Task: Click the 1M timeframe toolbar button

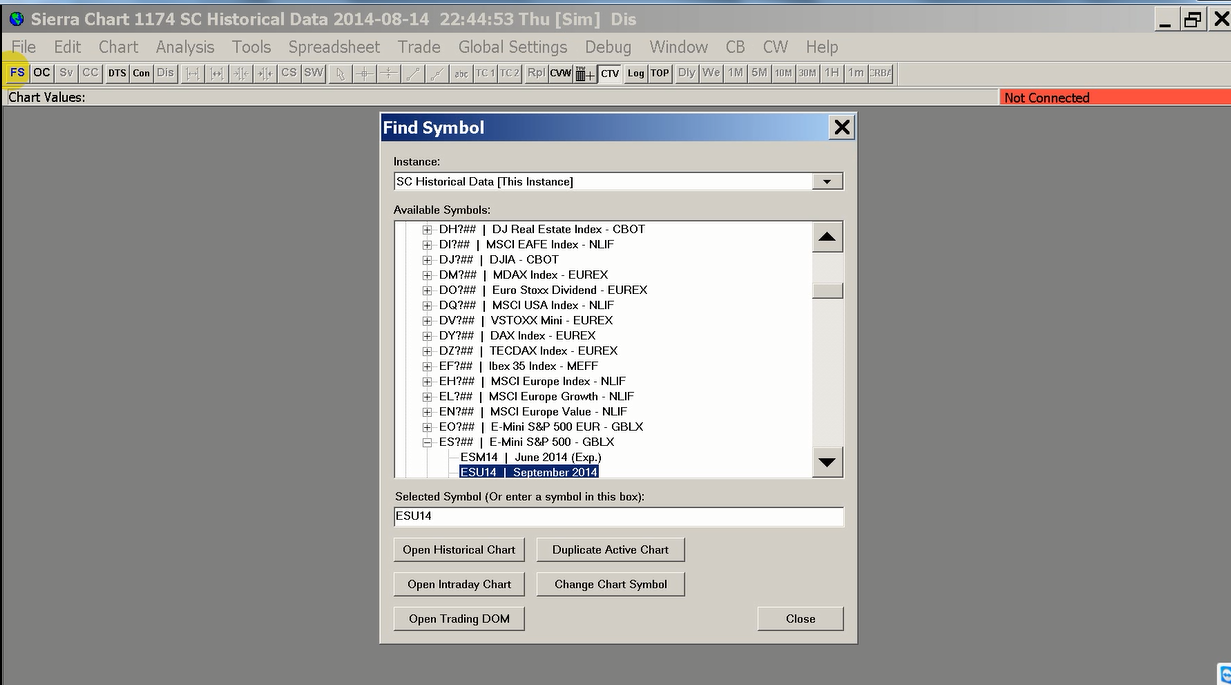Action: click(x=735, y=73)
